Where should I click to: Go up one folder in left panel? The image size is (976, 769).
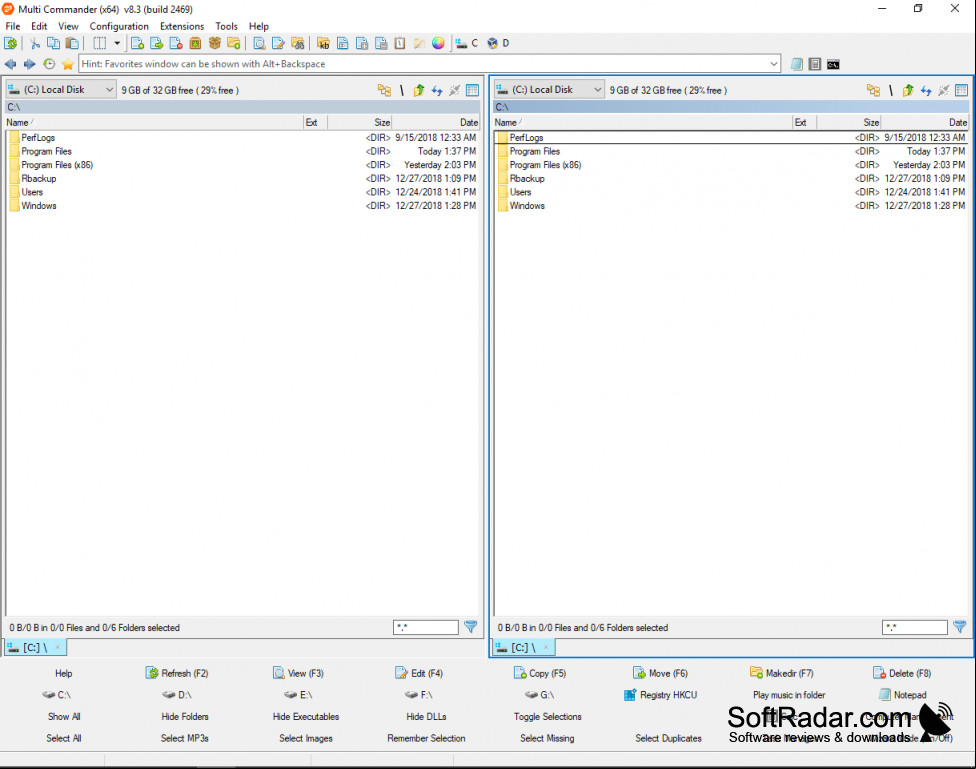point(419,90)
